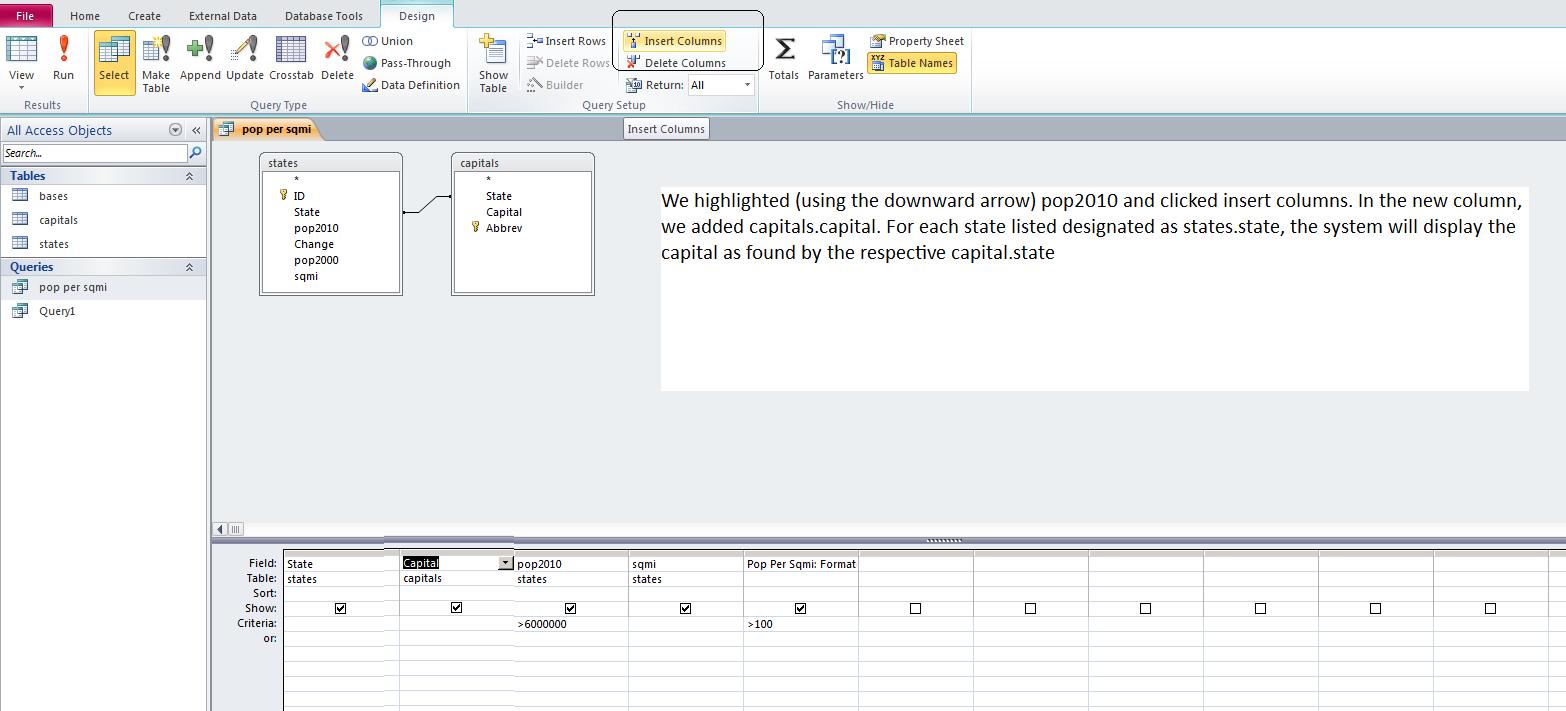The image size is (1566, 711).
Task: Open the capitals table in navigation pane
Action: pyautogui.click(x=59, y=220)
